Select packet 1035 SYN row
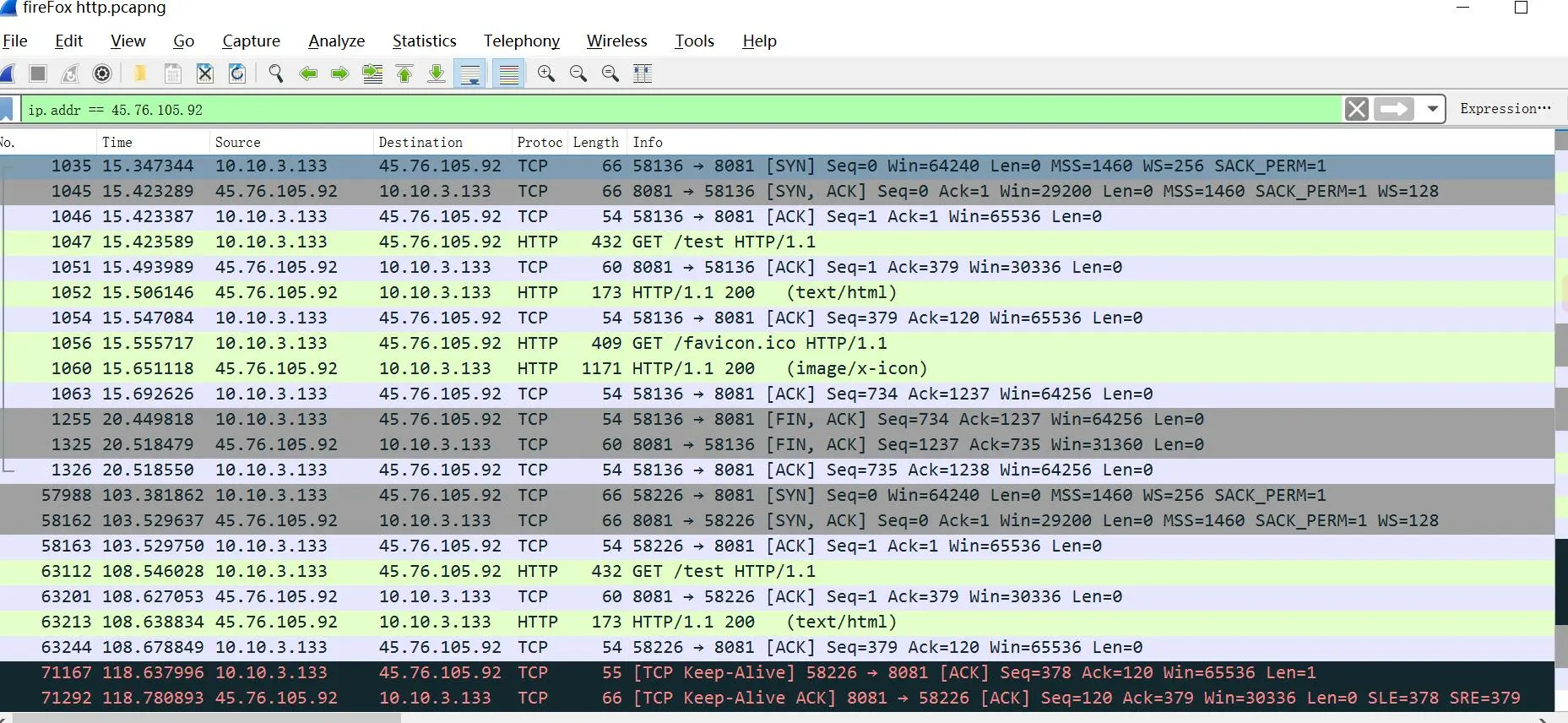This screenshot has height=723, width=1568. (x=777, y=166)
